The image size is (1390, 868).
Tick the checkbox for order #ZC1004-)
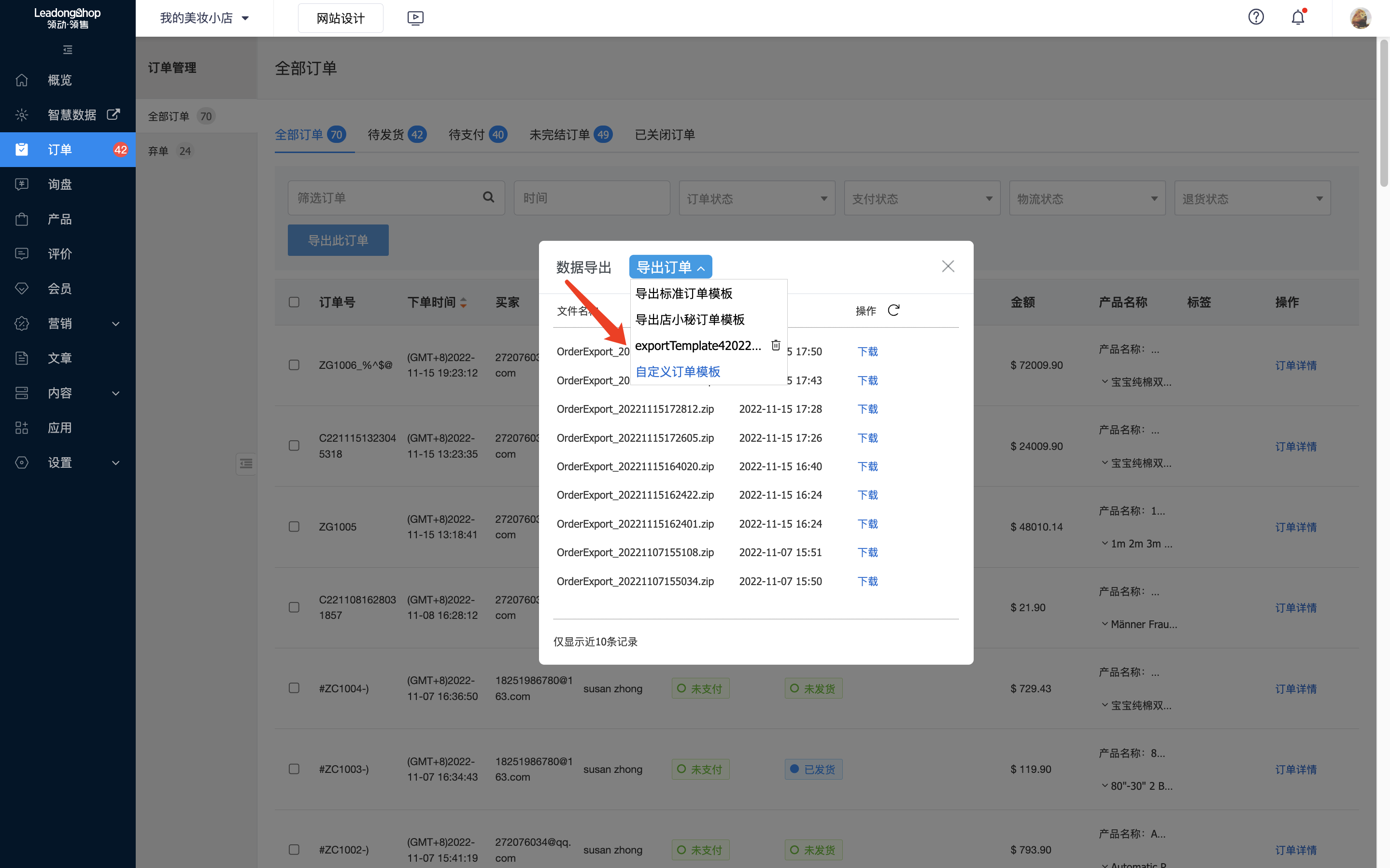pyautogui.click(x=294, y=688)
